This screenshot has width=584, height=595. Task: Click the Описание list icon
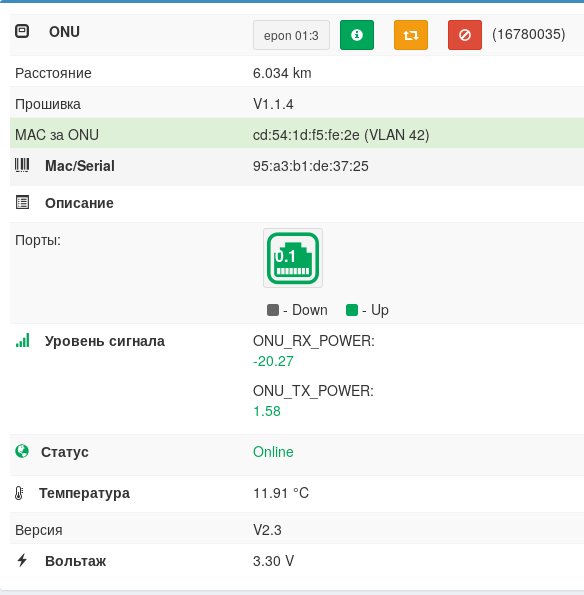[22, 202]
